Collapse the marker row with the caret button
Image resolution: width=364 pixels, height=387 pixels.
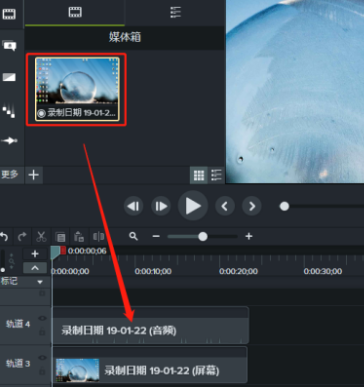pos(35,268)
